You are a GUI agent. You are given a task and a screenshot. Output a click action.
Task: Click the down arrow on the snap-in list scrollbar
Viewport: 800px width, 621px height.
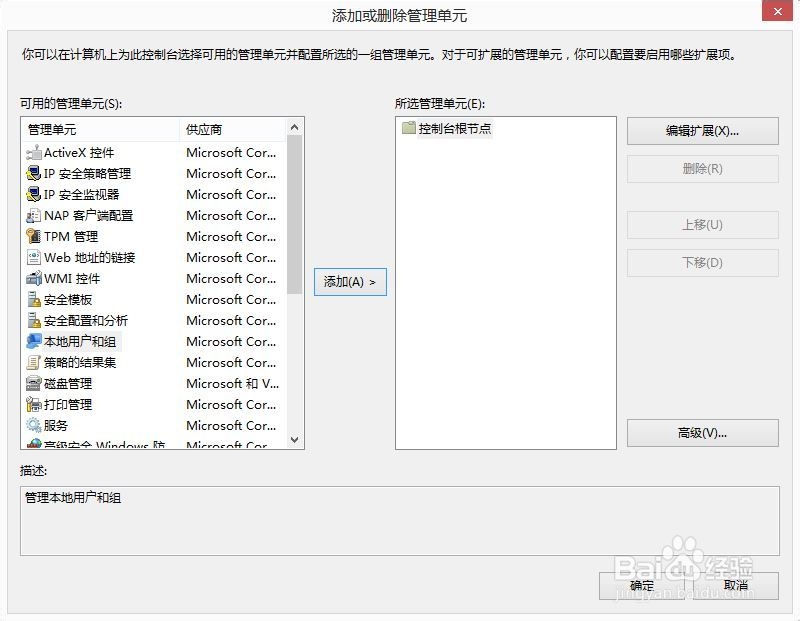(x=293, y=440)
